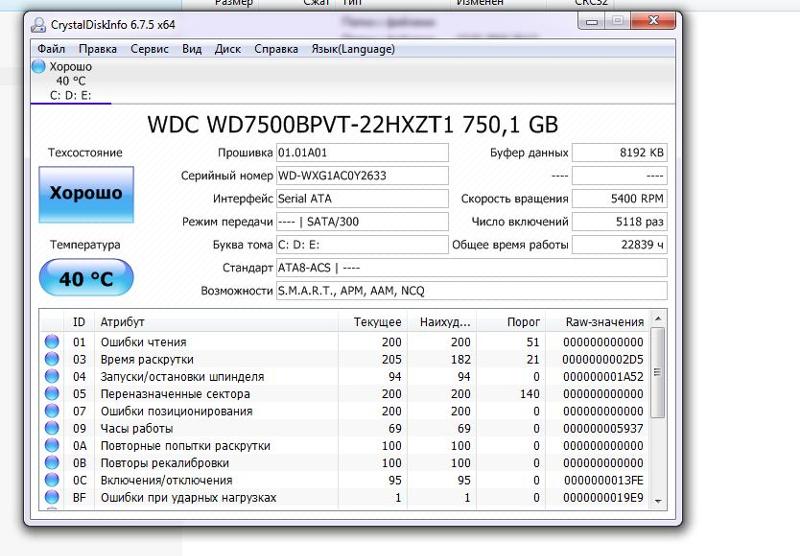Click status circle for attribute 01
The width and height of the screenshot is (800, 556).
[x=52, y=342]
